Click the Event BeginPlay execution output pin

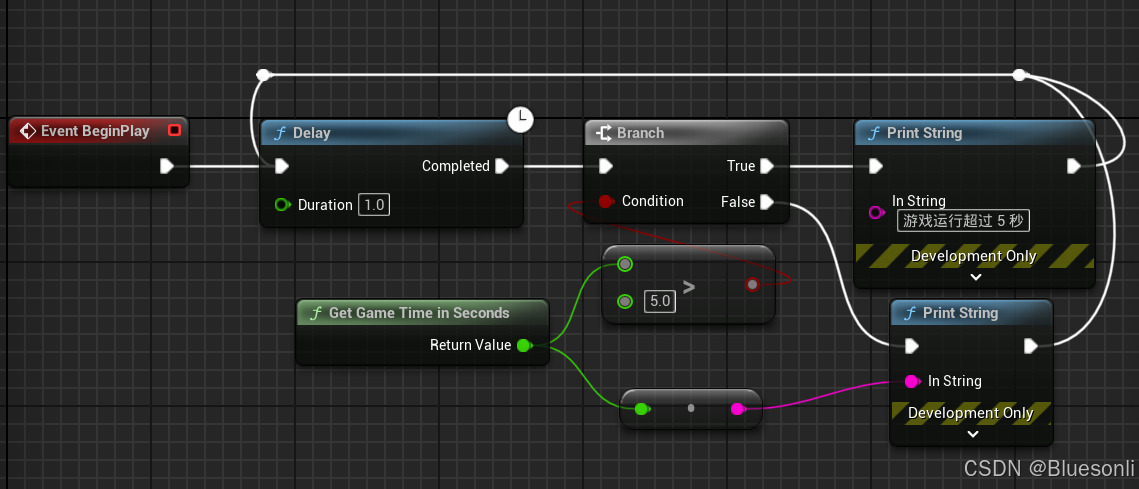point(167,166)
